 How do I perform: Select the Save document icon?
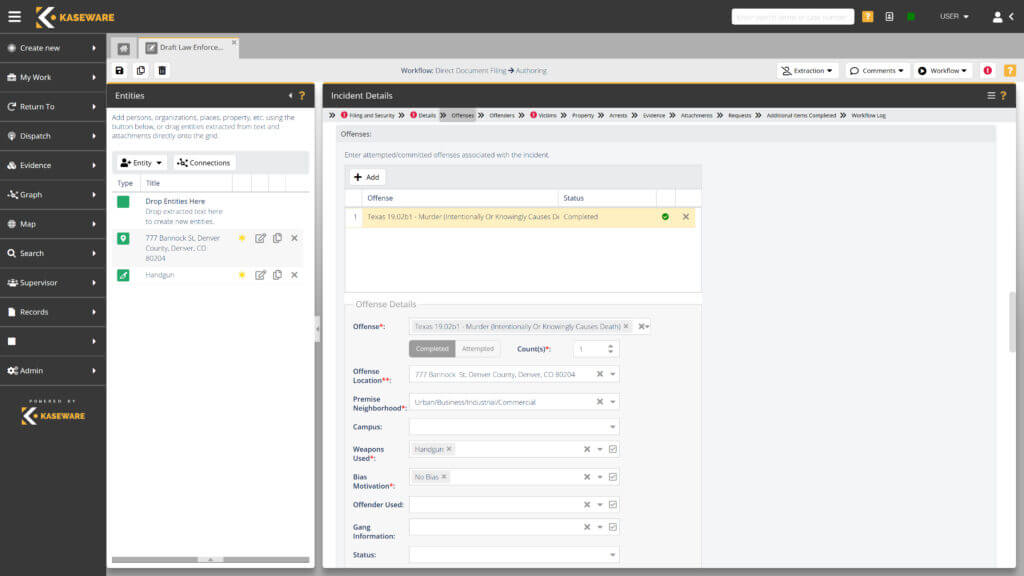pos(120,70)
